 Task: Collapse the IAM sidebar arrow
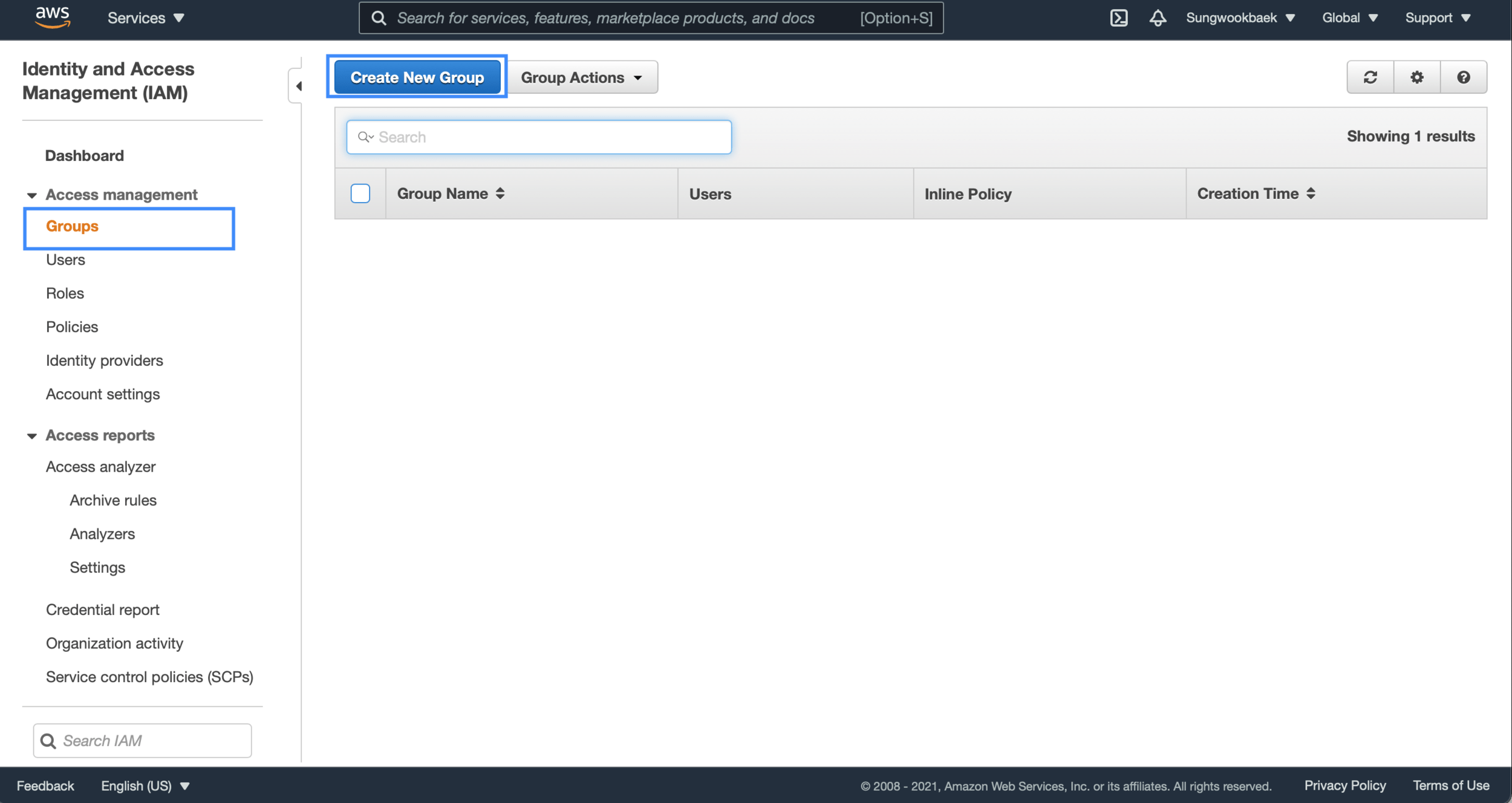coord(298,86)
